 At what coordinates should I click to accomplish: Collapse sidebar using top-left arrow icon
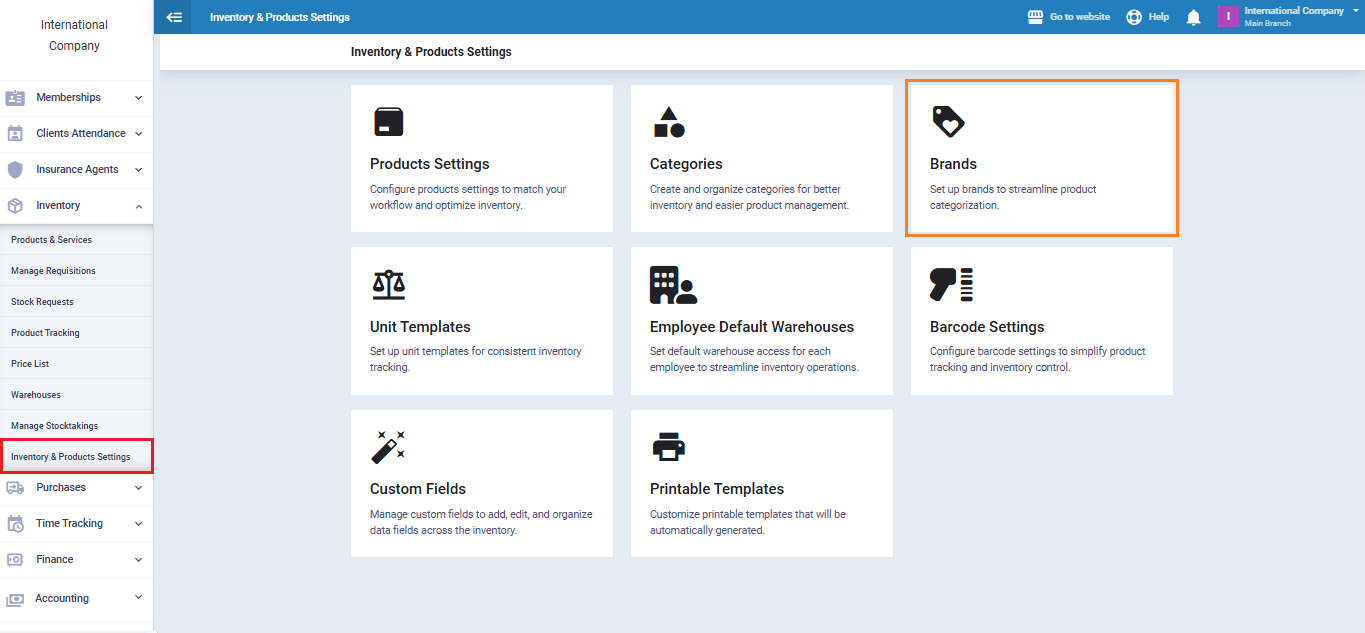click(174, 17)
